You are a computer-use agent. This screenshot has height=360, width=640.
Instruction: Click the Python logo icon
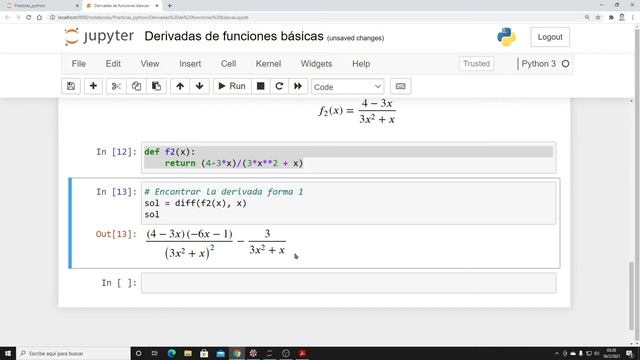tap(506, 37)
